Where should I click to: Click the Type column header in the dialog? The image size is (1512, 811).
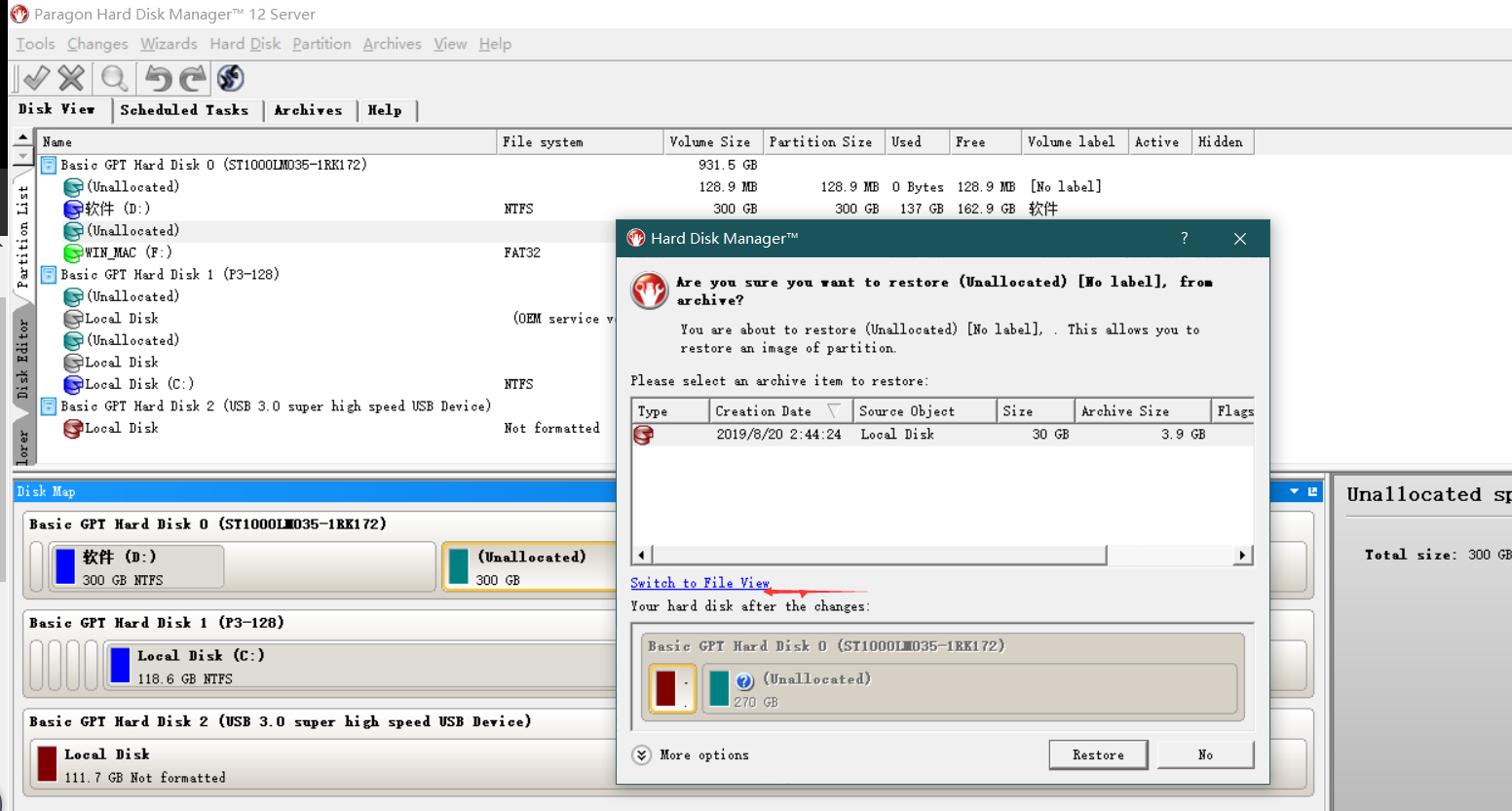(670, 411)
